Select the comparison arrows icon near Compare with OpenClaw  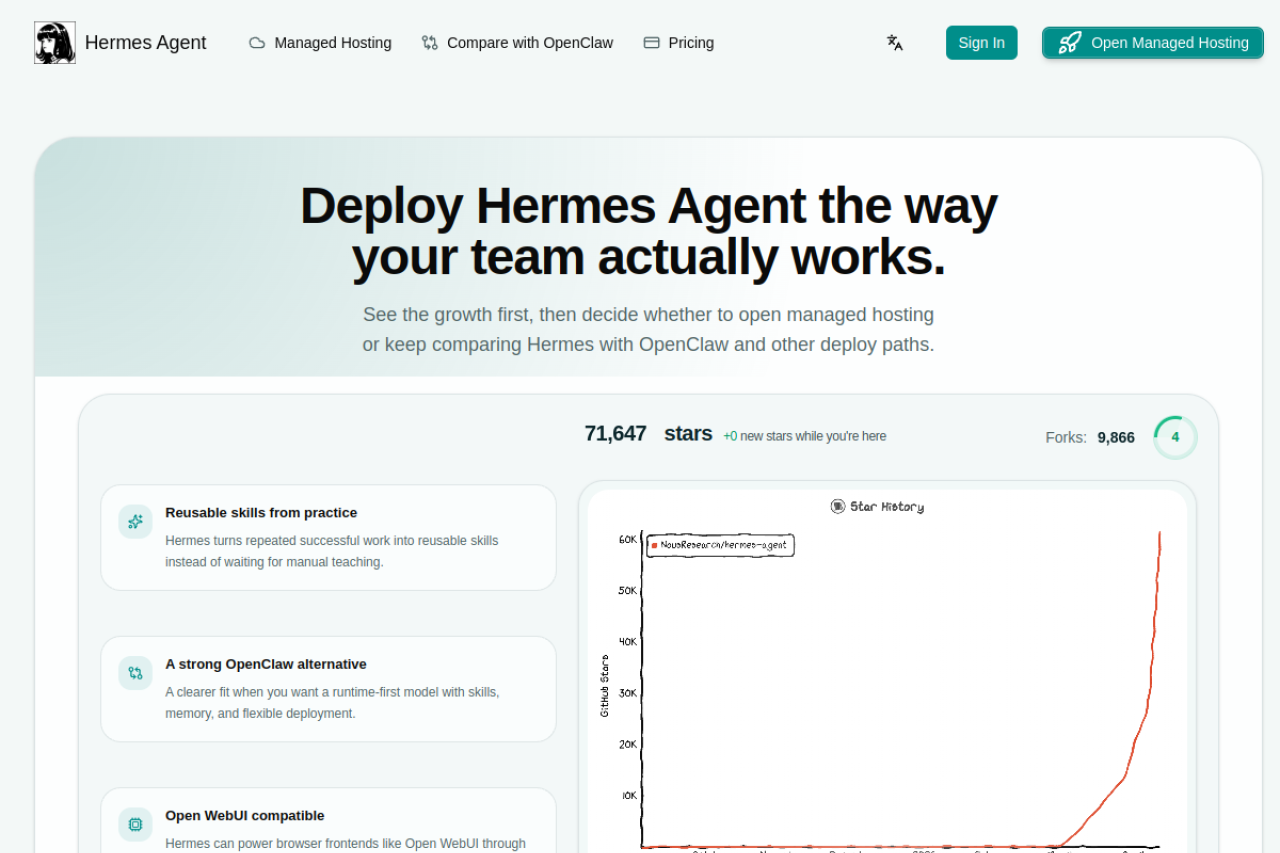[430, 42]
